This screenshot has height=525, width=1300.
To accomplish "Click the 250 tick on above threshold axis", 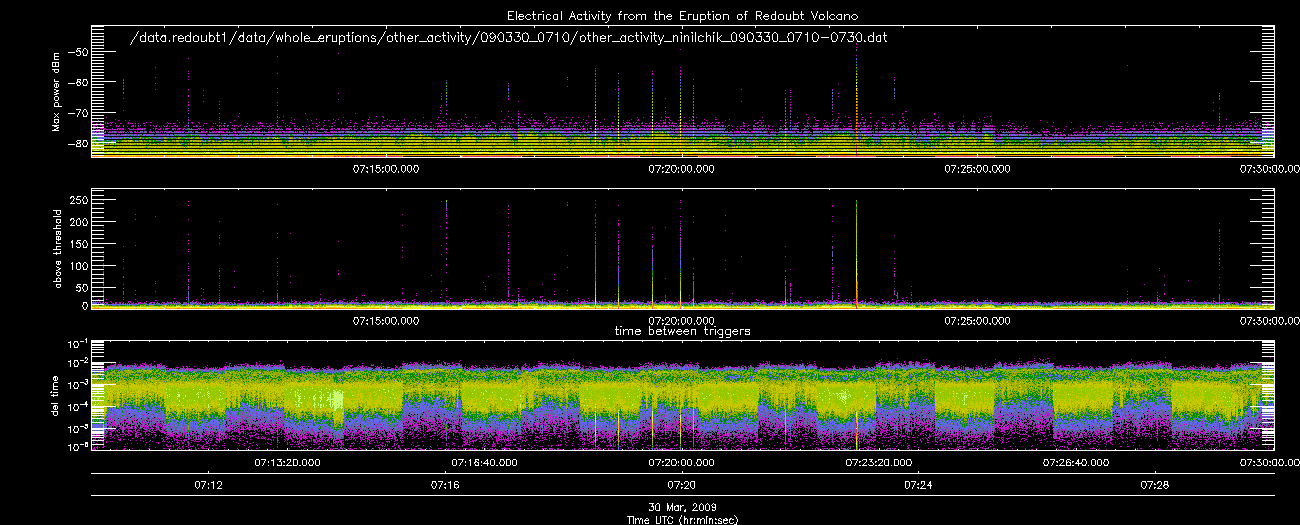I will click(78, 201).
